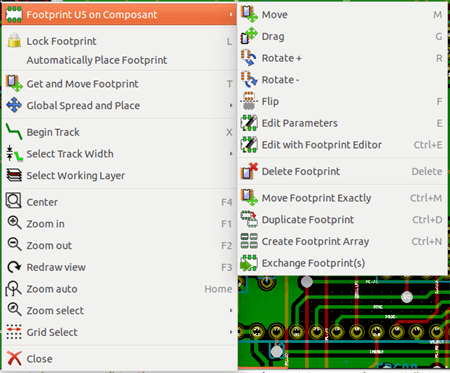Viewport: 450px width, 373px height.
Task: Select Flip entry label
Action: coord(270,101)
